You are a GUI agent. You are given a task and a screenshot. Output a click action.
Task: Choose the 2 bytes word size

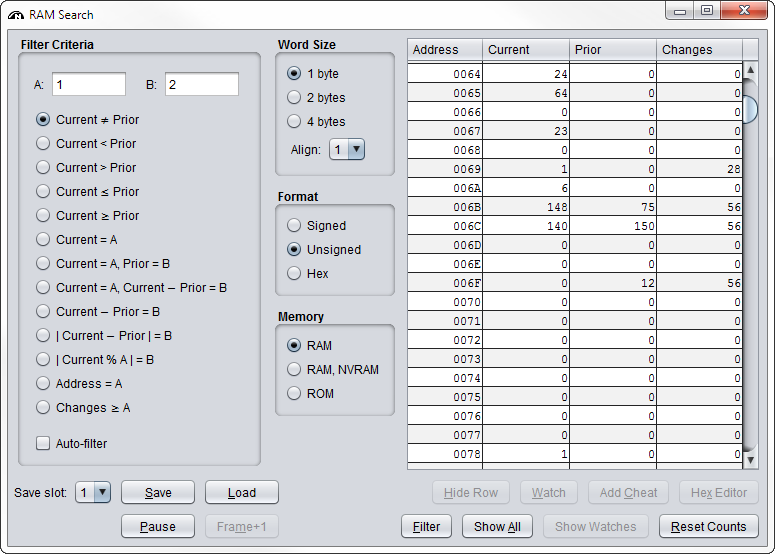(x=294, y=97)
